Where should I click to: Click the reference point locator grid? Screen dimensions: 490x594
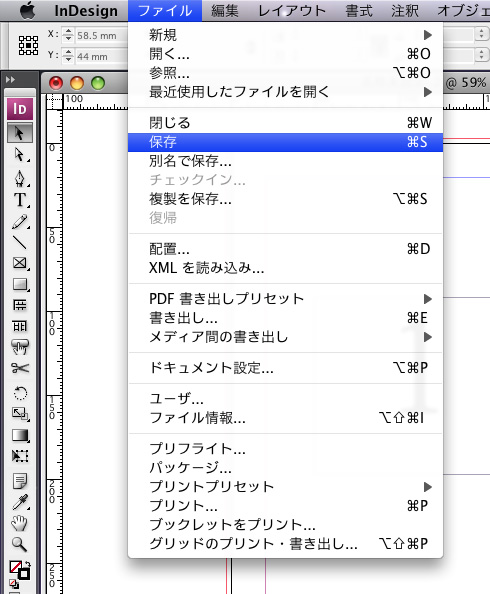point(28,45)
